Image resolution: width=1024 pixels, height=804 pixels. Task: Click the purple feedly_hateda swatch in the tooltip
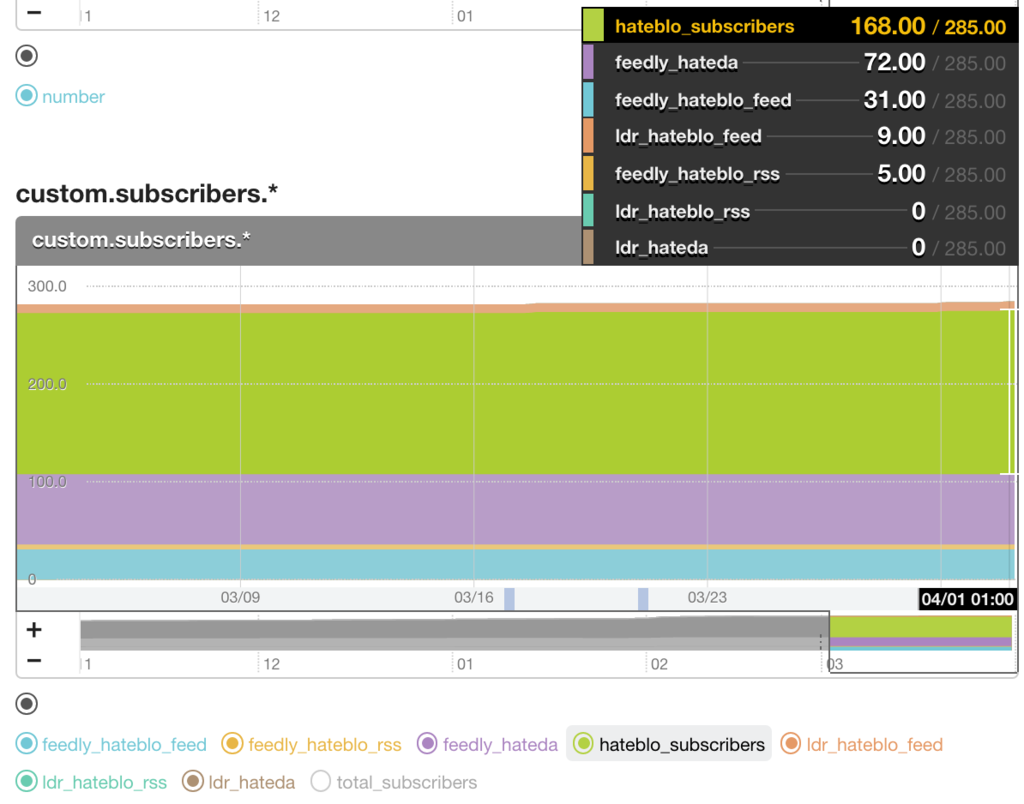(588, 62)
